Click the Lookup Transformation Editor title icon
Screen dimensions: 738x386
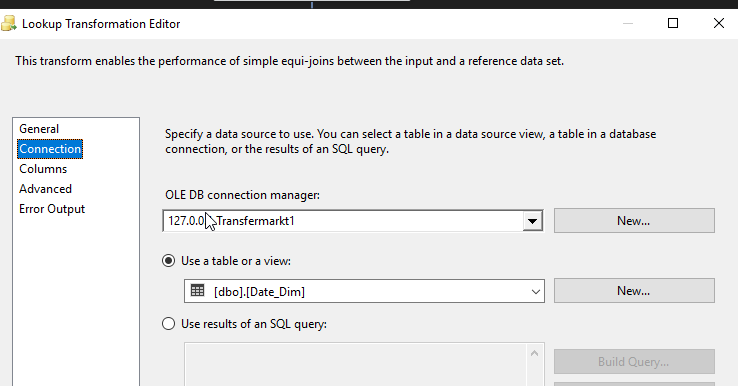pos(8,24)
